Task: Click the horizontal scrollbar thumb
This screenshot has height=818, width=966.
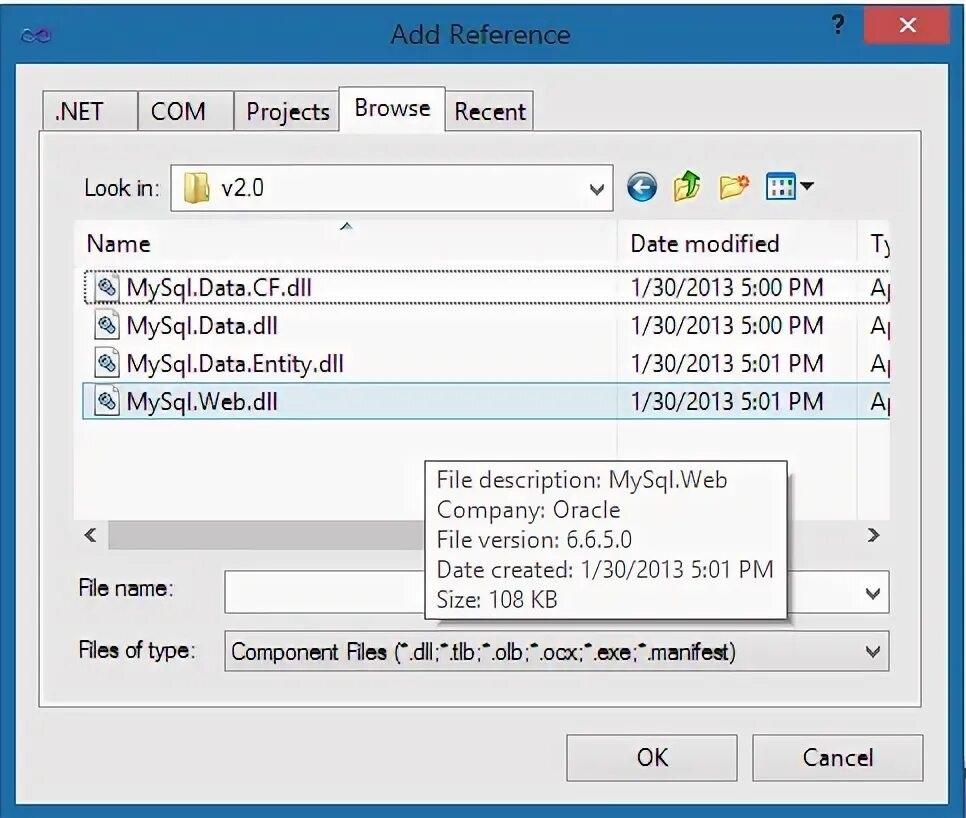Action: (266, 535)
